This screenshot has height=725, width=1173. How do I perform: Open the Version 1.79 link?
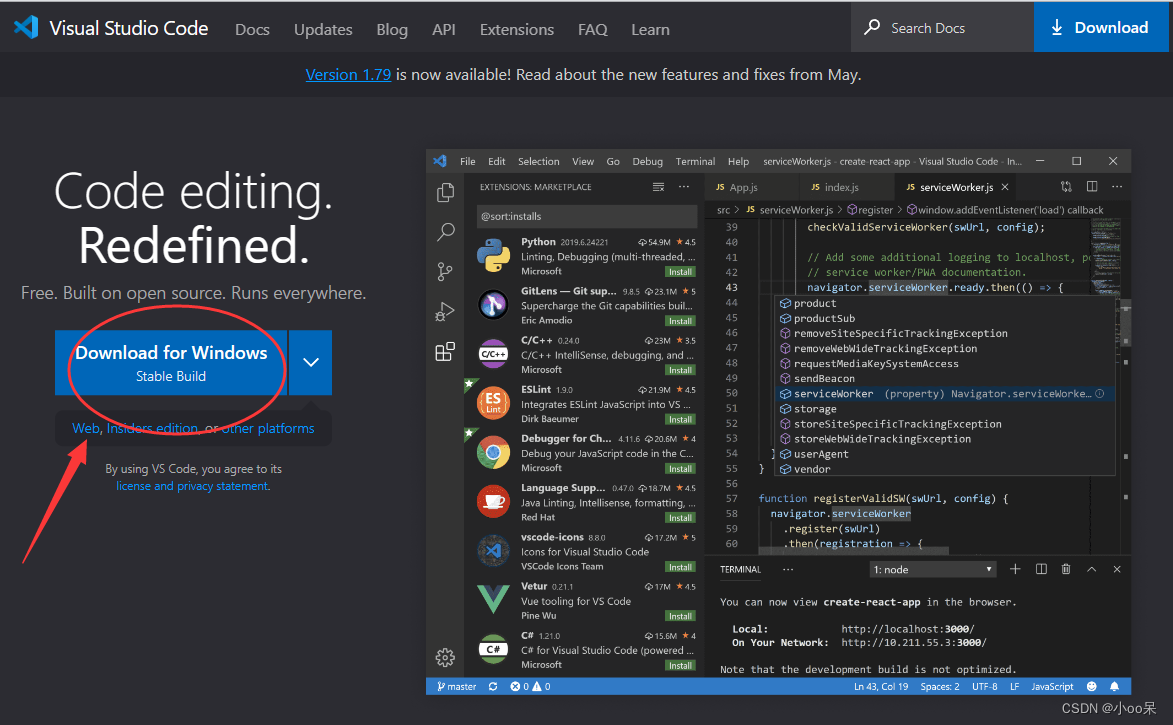tap(348, 75)
